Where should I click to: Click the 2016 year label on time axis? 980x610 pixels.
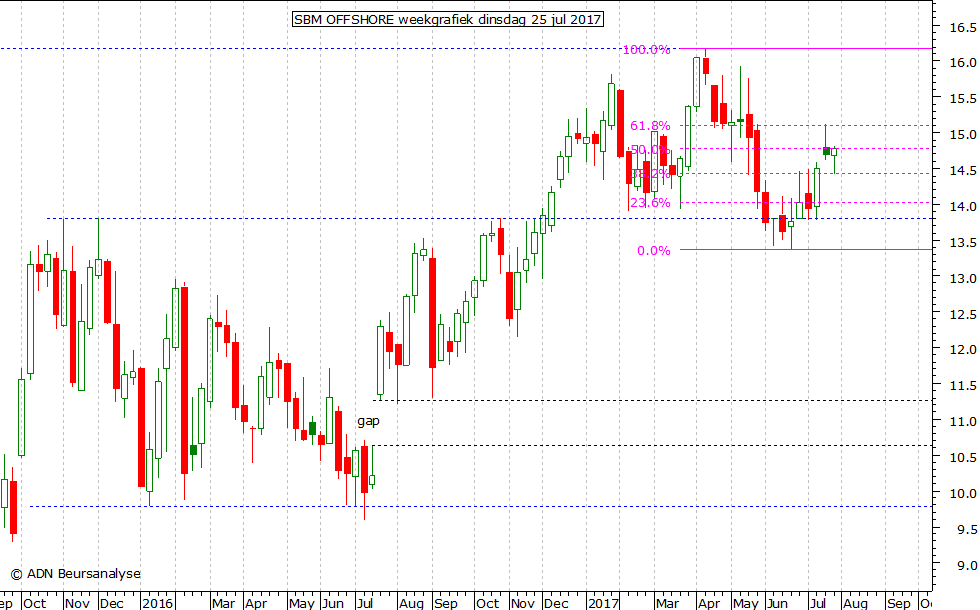[157, 603]
